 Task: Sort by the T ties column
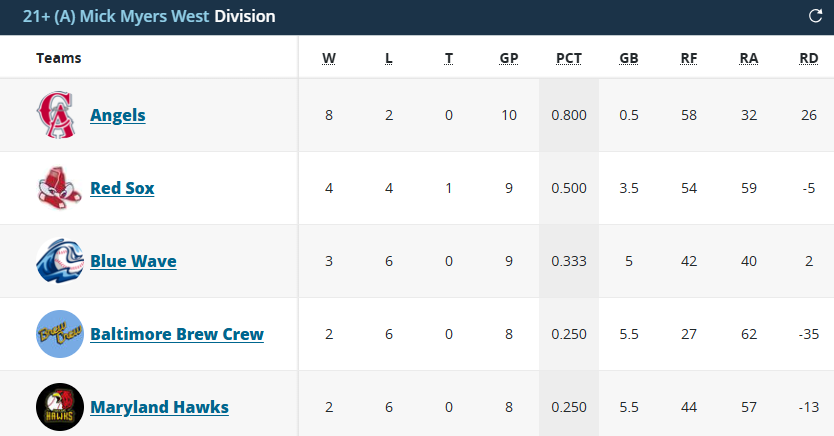[449, 58]
